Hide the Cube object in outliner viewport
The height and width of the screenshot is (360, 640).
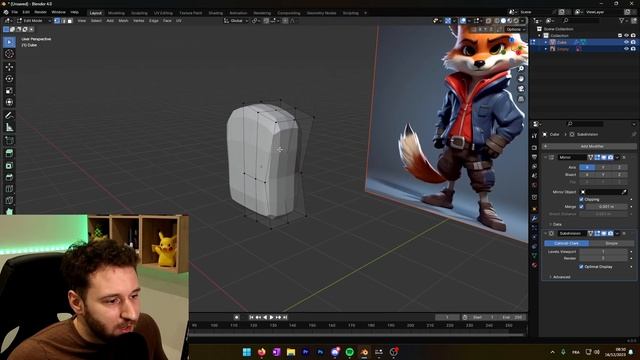626,42
